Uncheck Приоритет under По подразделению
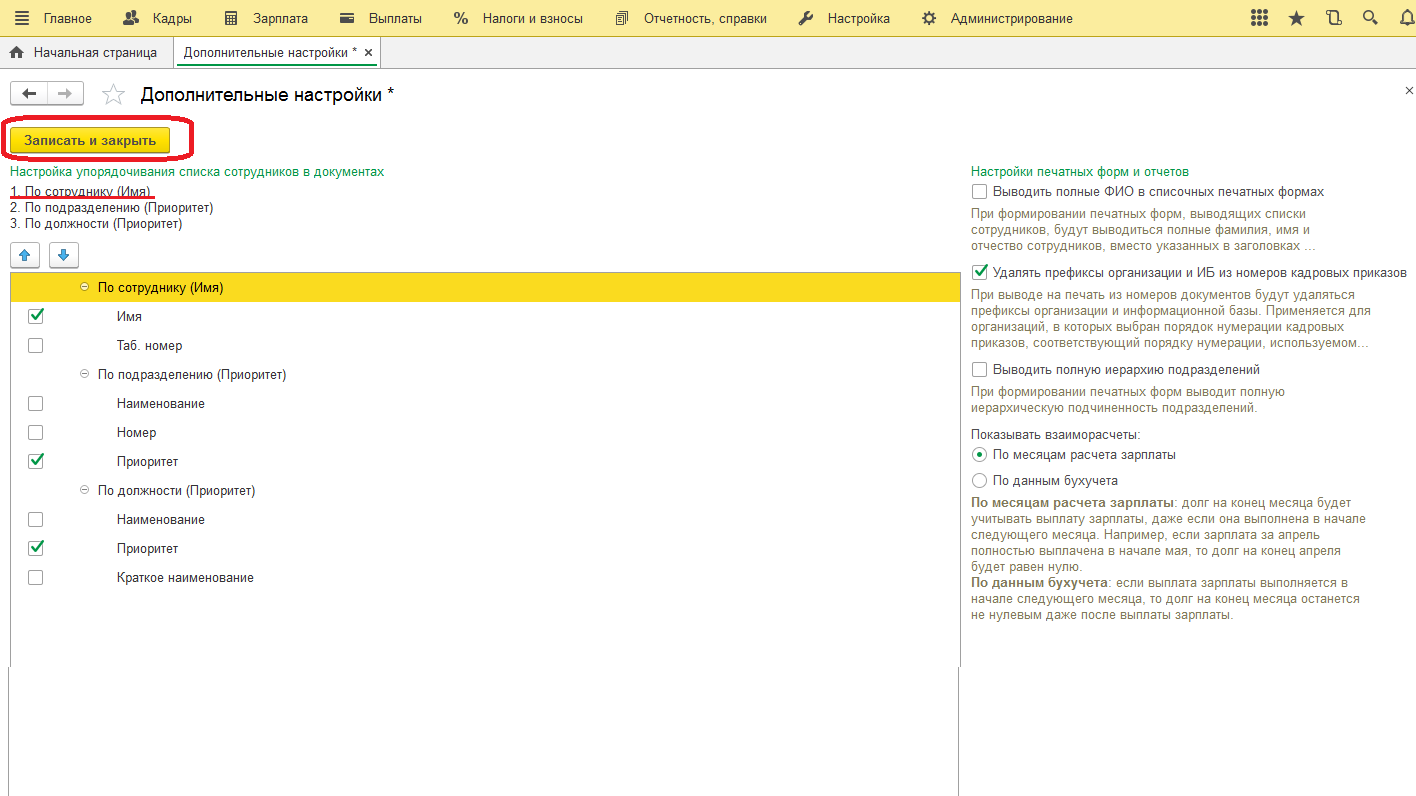Image resolution: width=1416 pixels, height=796 pixels. pos(36,461)
